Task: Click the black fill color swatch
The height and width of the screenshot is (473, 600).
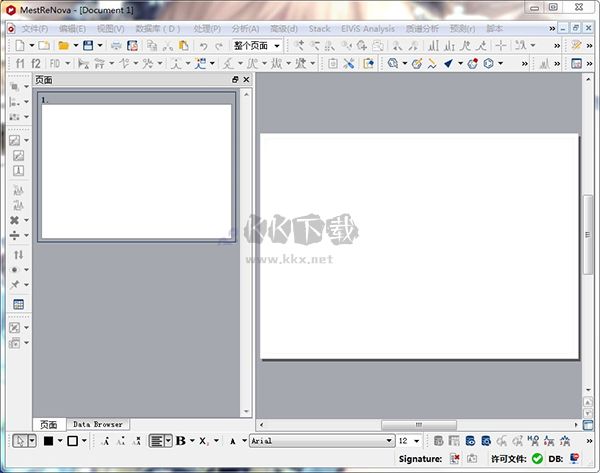Action: click(x=48, y=440)
